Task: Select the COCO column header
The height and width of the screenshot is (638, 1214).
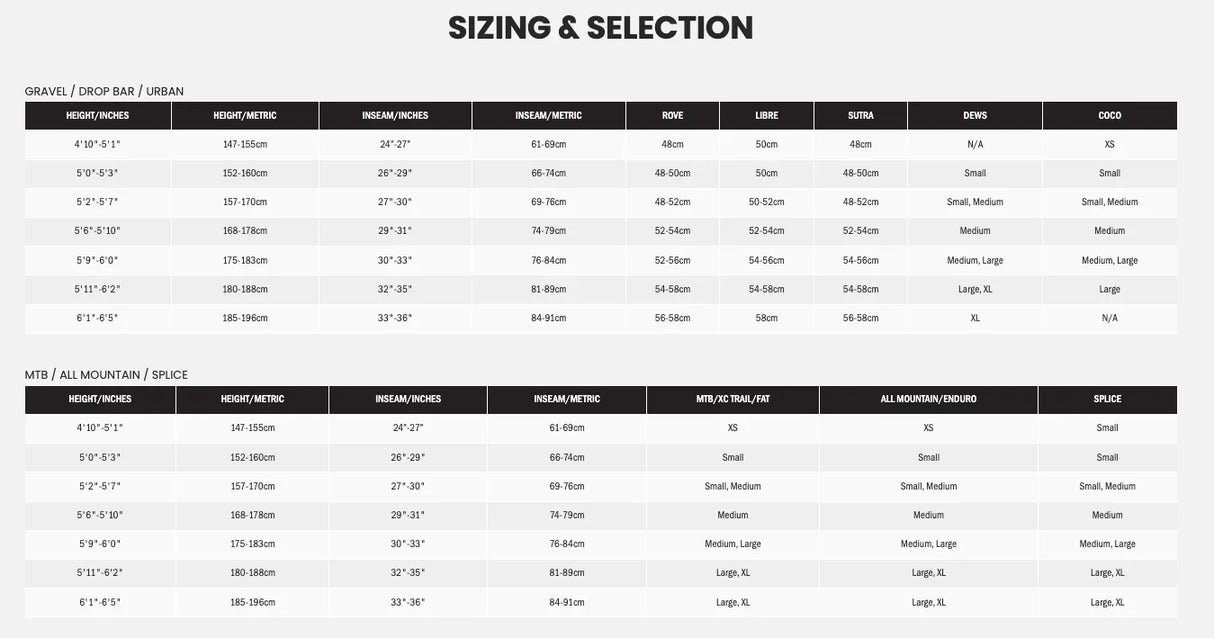Action: click(1109, 116)
